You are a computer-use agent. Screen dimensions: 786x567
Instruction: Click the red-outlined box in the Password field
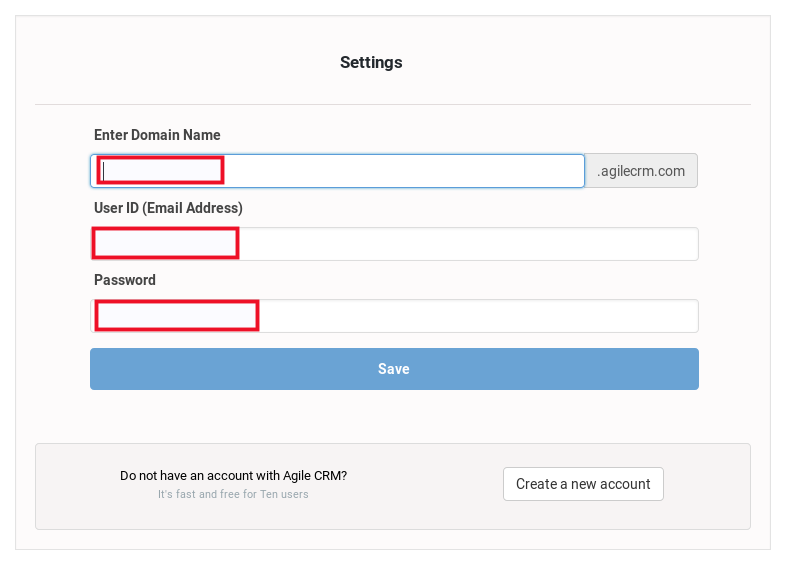[x=177, y=315]
